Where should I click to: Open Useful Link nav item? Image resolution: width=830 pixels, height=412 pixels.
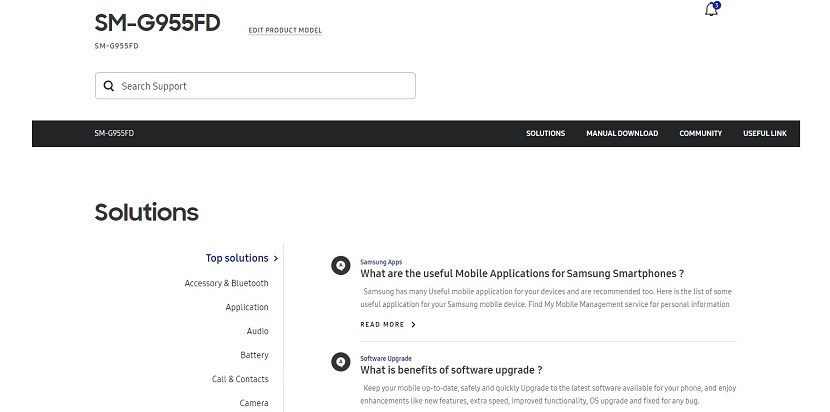(x=764, y=133)
